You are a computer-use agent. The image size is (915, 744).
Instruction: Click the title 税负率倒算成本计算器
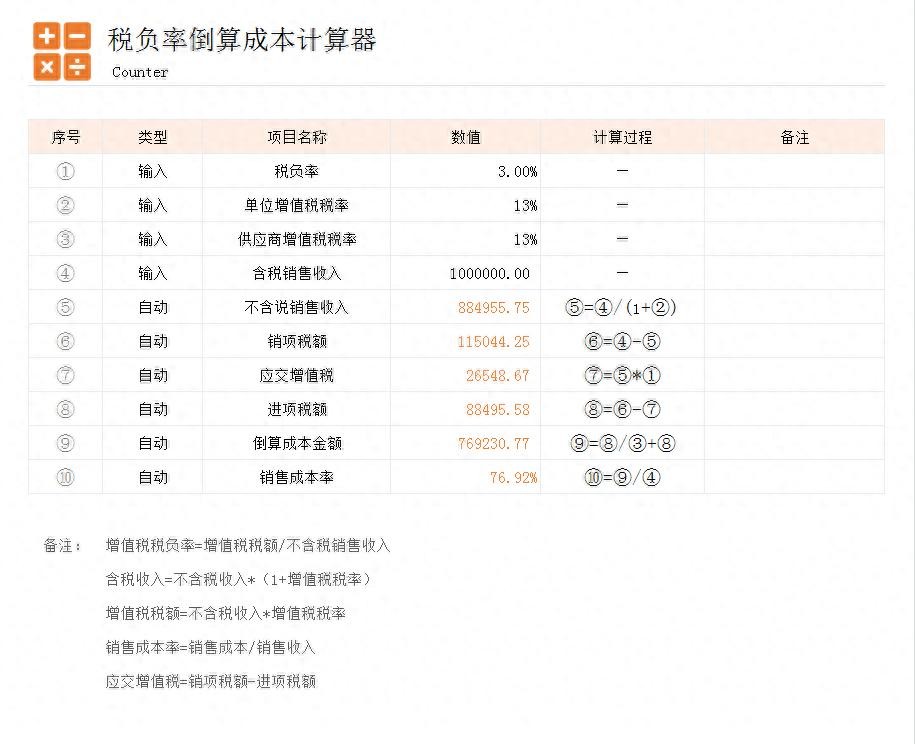241,40
